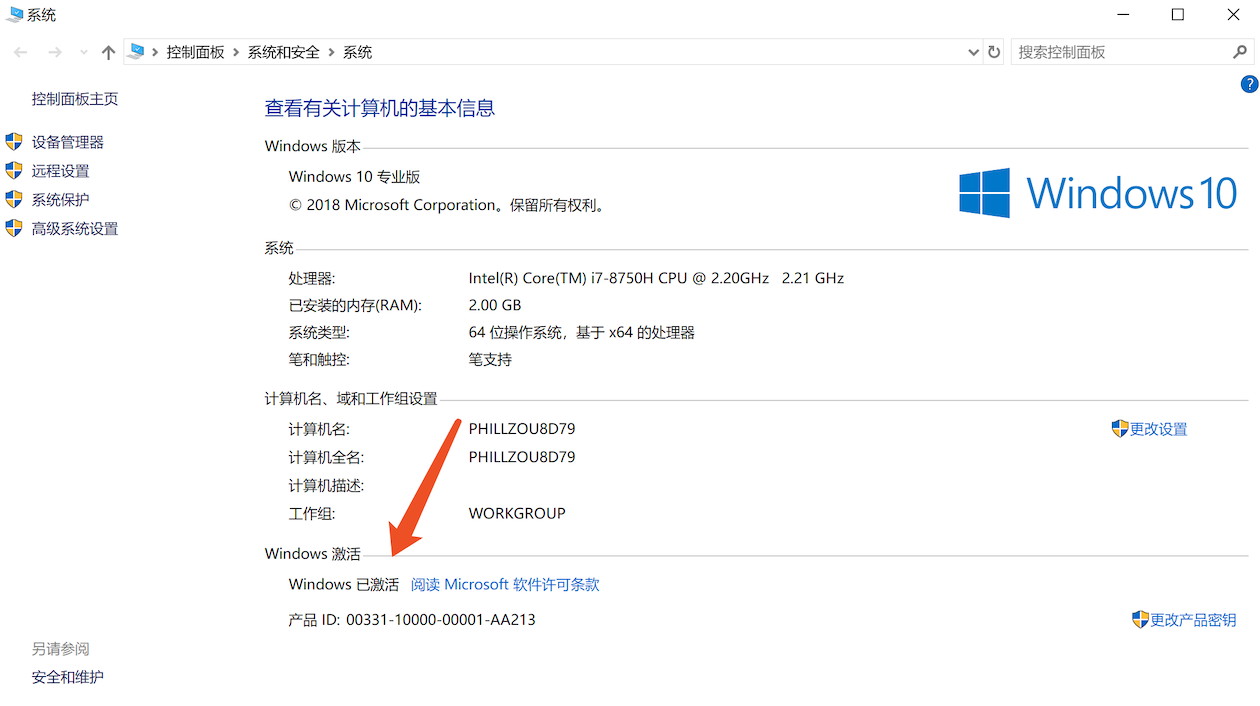This screenshot has height=706, width=1260.
Task: Open 控制面板主页 link
Action: pyautogui.click(x=75, y=99)
